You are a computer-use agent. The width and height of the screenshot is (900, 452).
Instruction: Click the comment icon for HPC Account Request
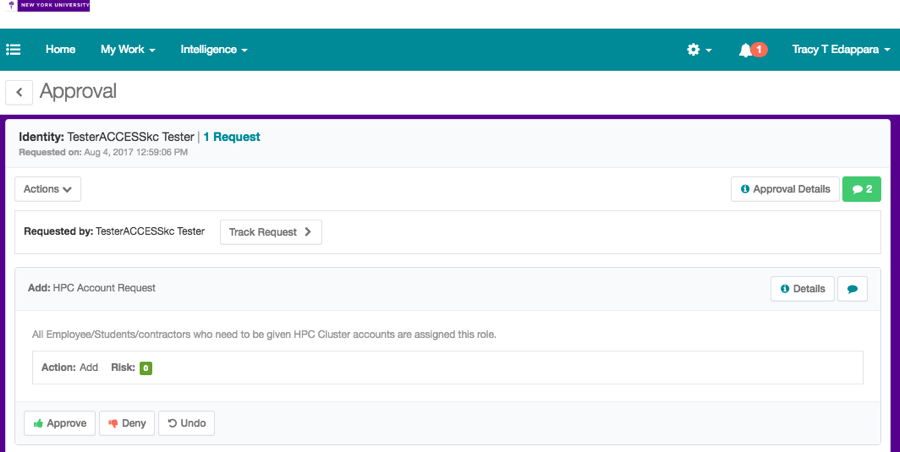[x=852, y=289]
